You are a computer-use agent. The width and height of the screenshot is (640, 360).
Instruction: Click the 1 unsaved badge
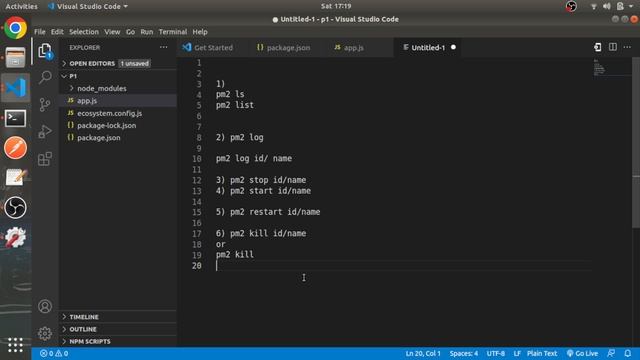coord(134,63)
